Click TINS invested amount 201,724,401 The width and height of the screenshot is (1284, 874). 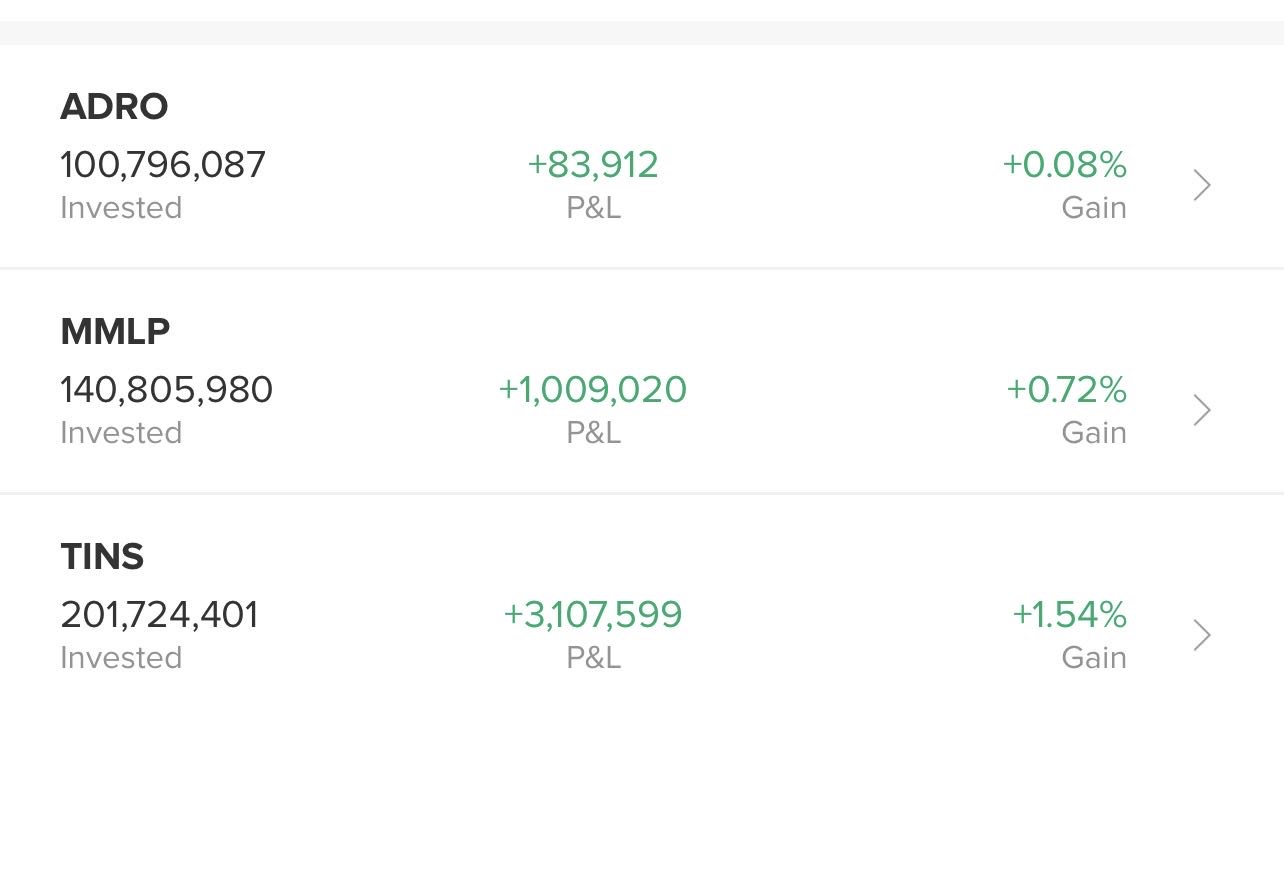click(x=159, y=615)
